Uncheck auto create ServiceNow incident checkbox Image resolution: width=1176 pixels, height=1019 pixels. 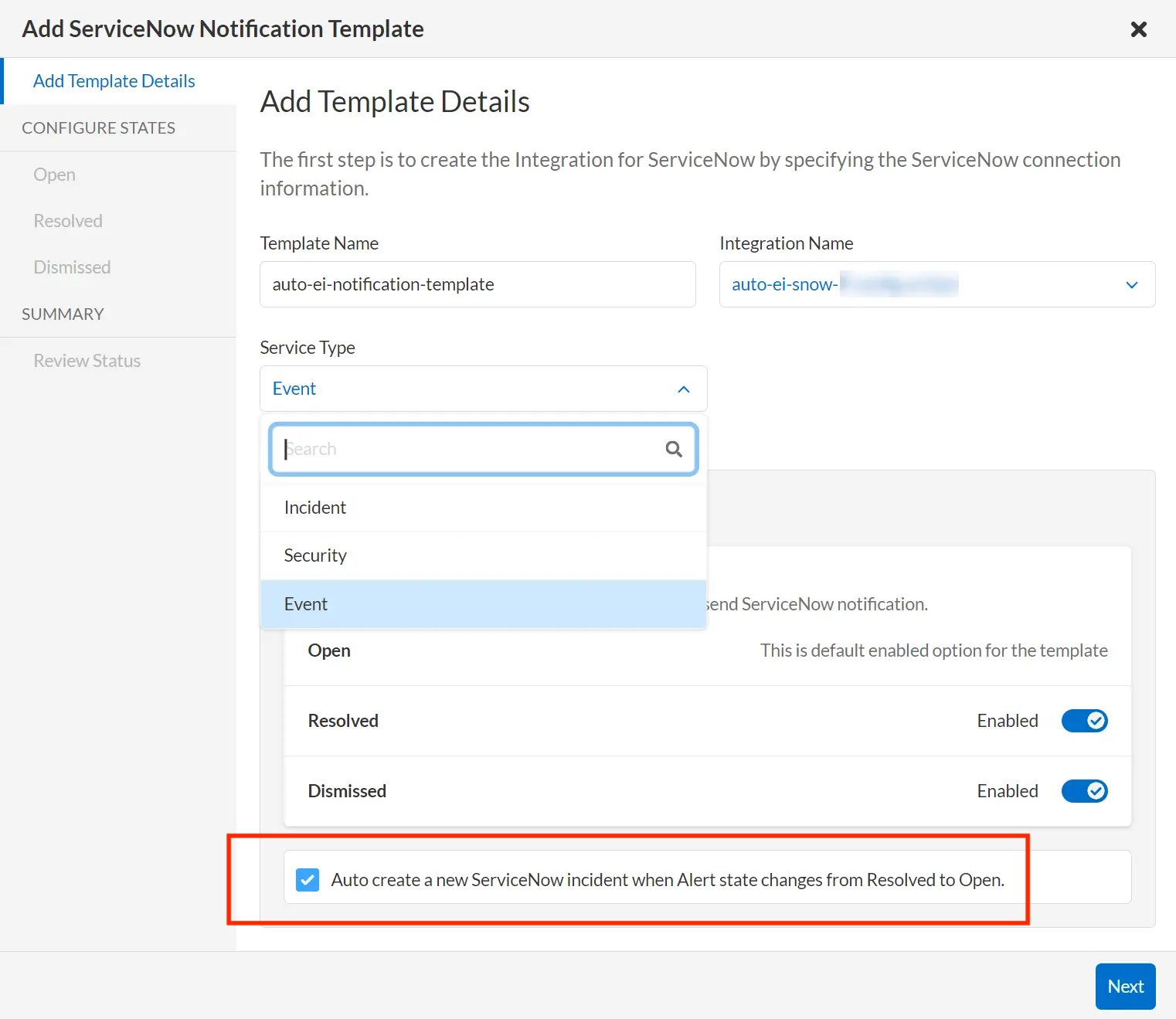308,880
